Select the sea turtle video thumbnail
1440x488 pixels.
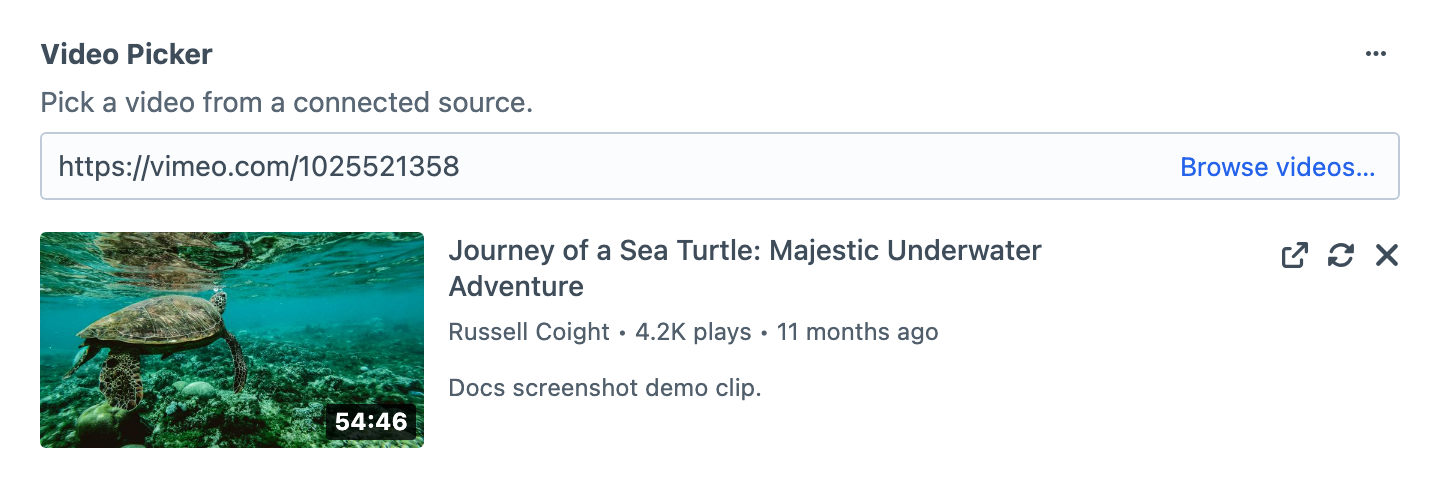click(x=232, y=340)
